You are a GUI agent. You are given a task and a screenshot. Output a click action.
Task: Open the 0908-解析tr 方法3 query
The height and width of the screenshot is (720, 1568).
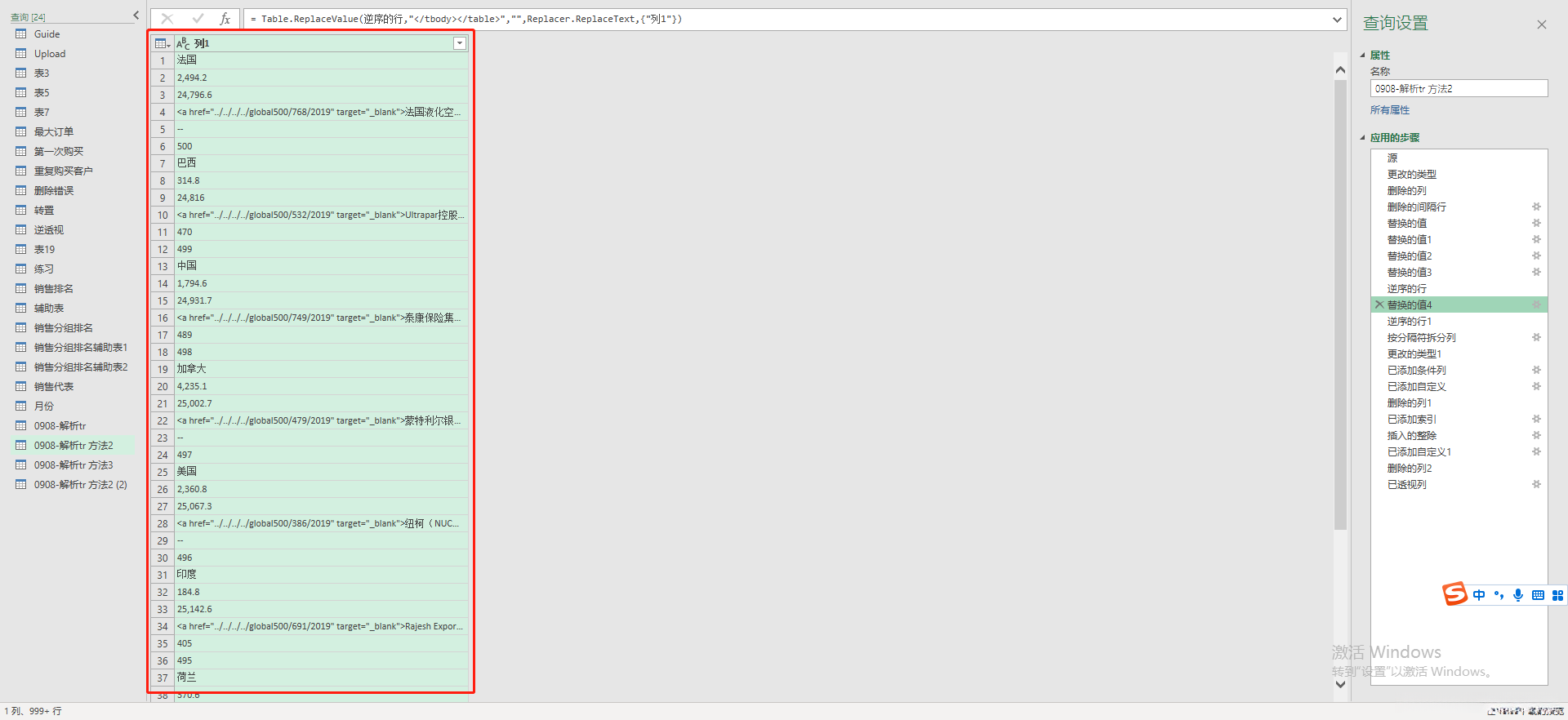click(x=73, y=465)
